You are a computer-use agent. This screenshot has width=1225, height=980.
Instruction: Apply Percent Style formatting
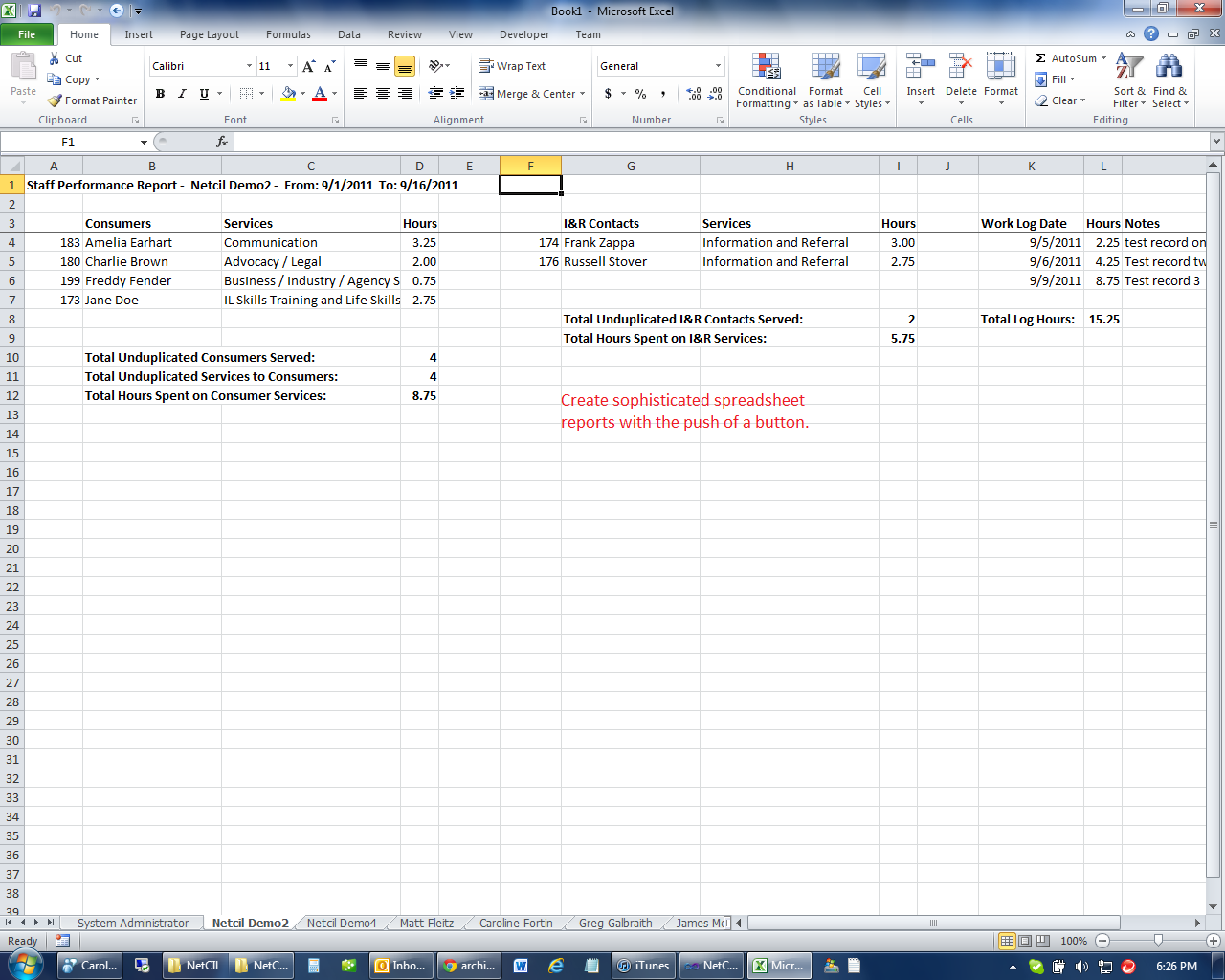(639, 94)
